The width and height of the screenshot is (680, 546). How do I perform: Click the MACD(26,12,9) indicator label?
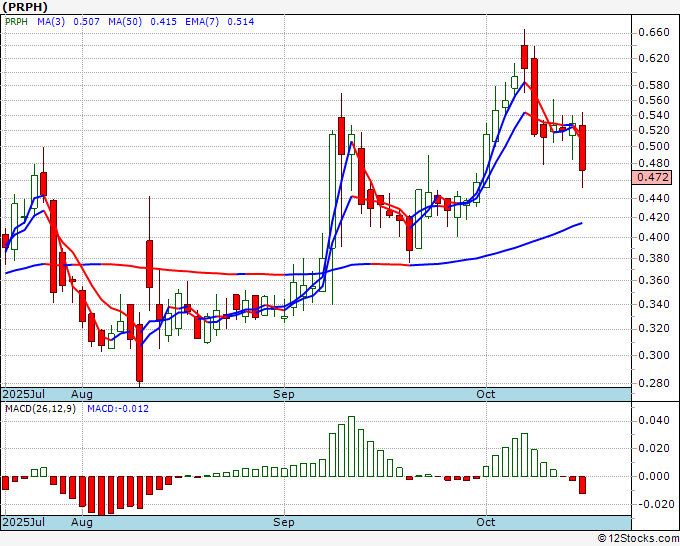[40, 409]
